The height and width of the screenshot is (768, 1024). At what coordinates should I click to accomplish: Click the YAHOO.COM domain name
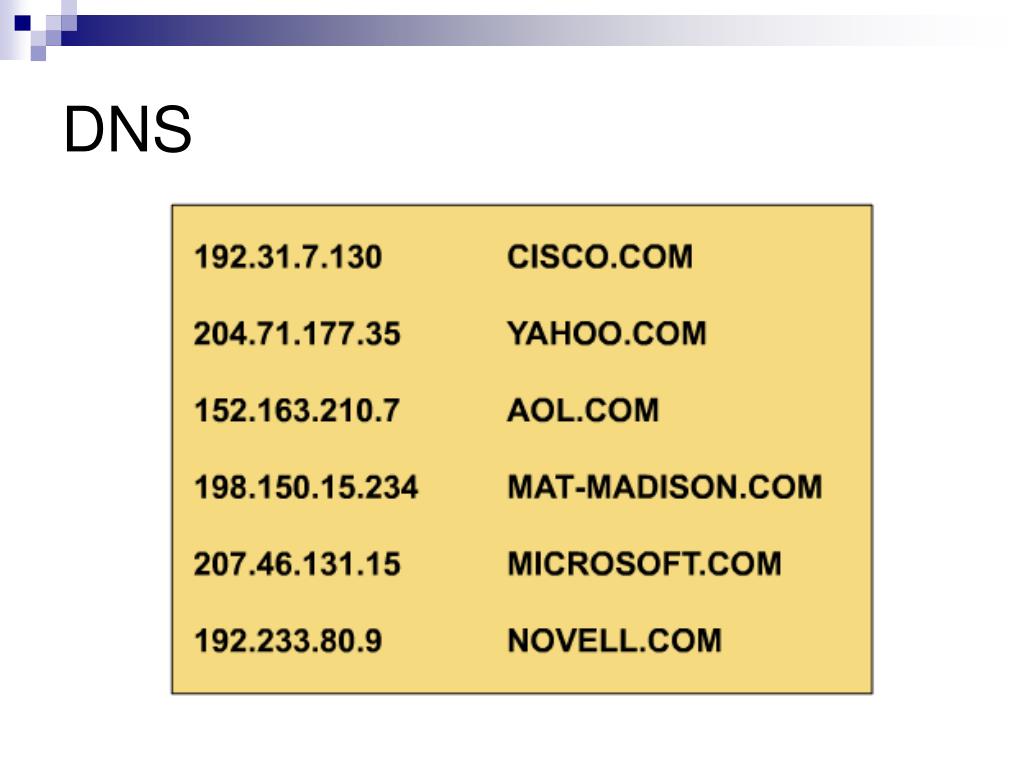click(x=607, y=334)
